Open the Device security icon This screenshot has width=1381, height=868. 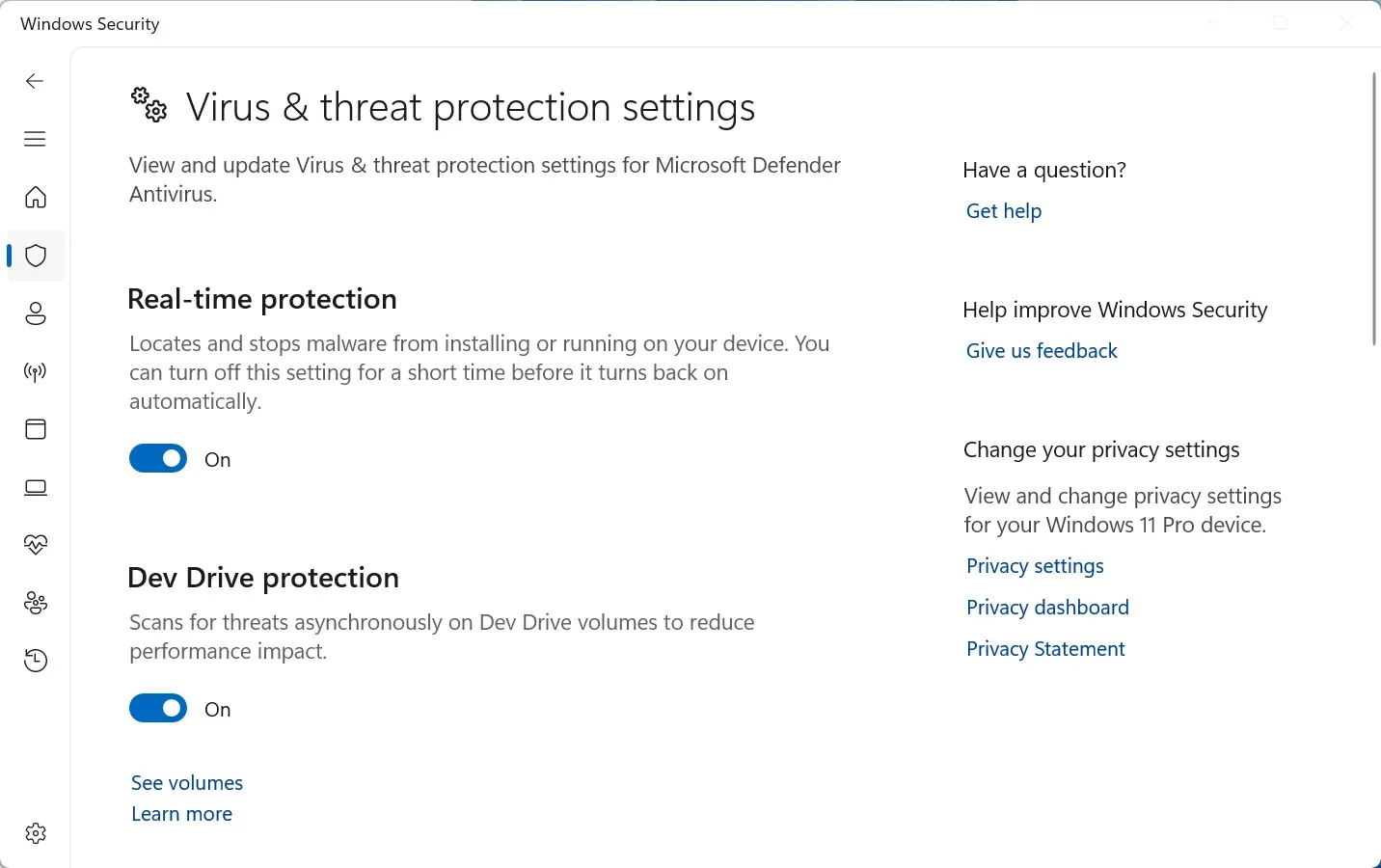point(36,487)
